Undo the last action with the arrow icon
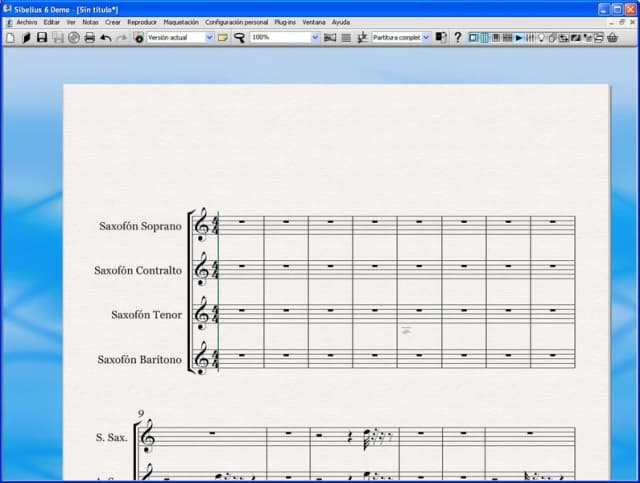Screen dimensions: 640x483 click(106, 38)
